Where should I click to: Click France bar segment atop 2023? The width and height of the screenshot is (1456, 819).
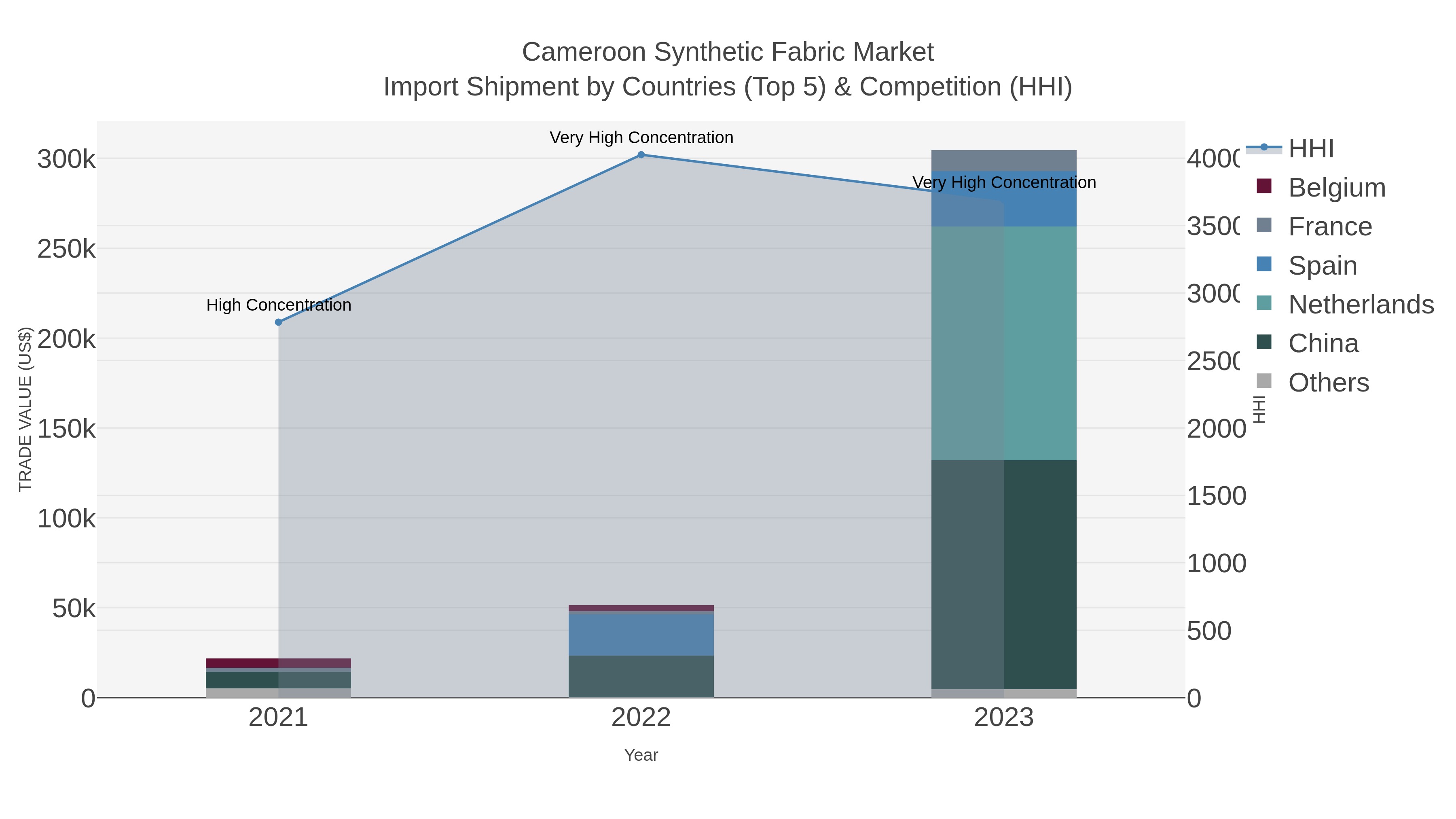coord(1004,161)
